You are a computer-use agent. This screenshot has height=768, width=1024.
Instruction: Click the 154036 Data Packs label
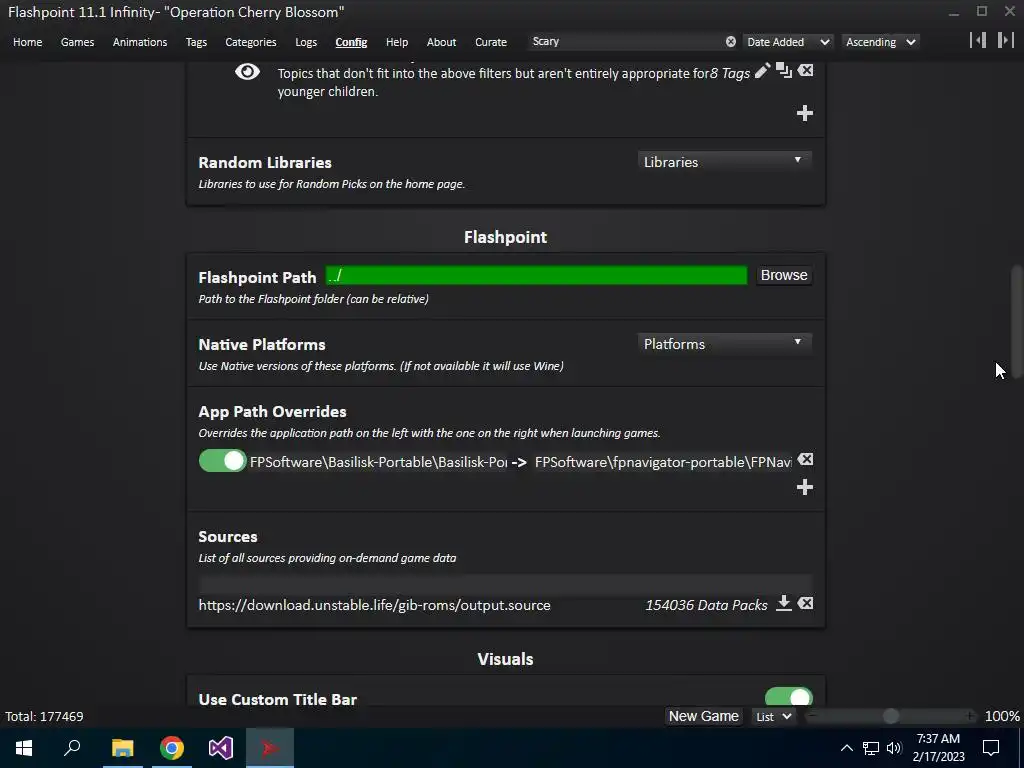coord(706,605)
